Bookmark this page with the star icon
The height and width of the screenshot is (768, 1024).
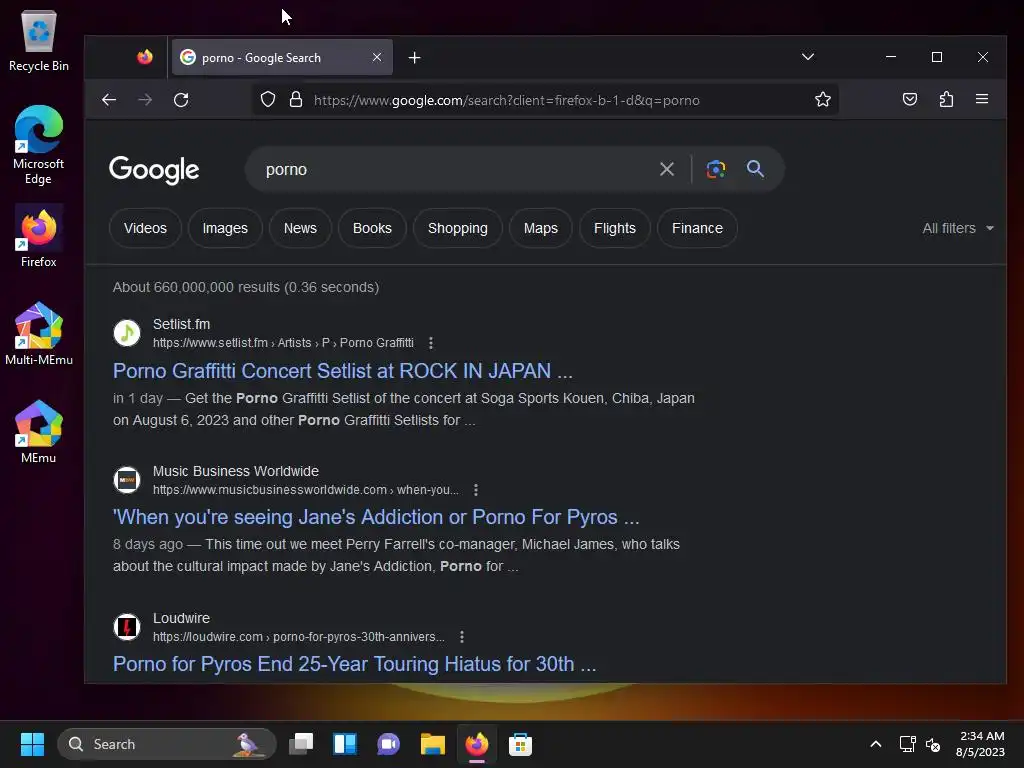click(823, 99)
